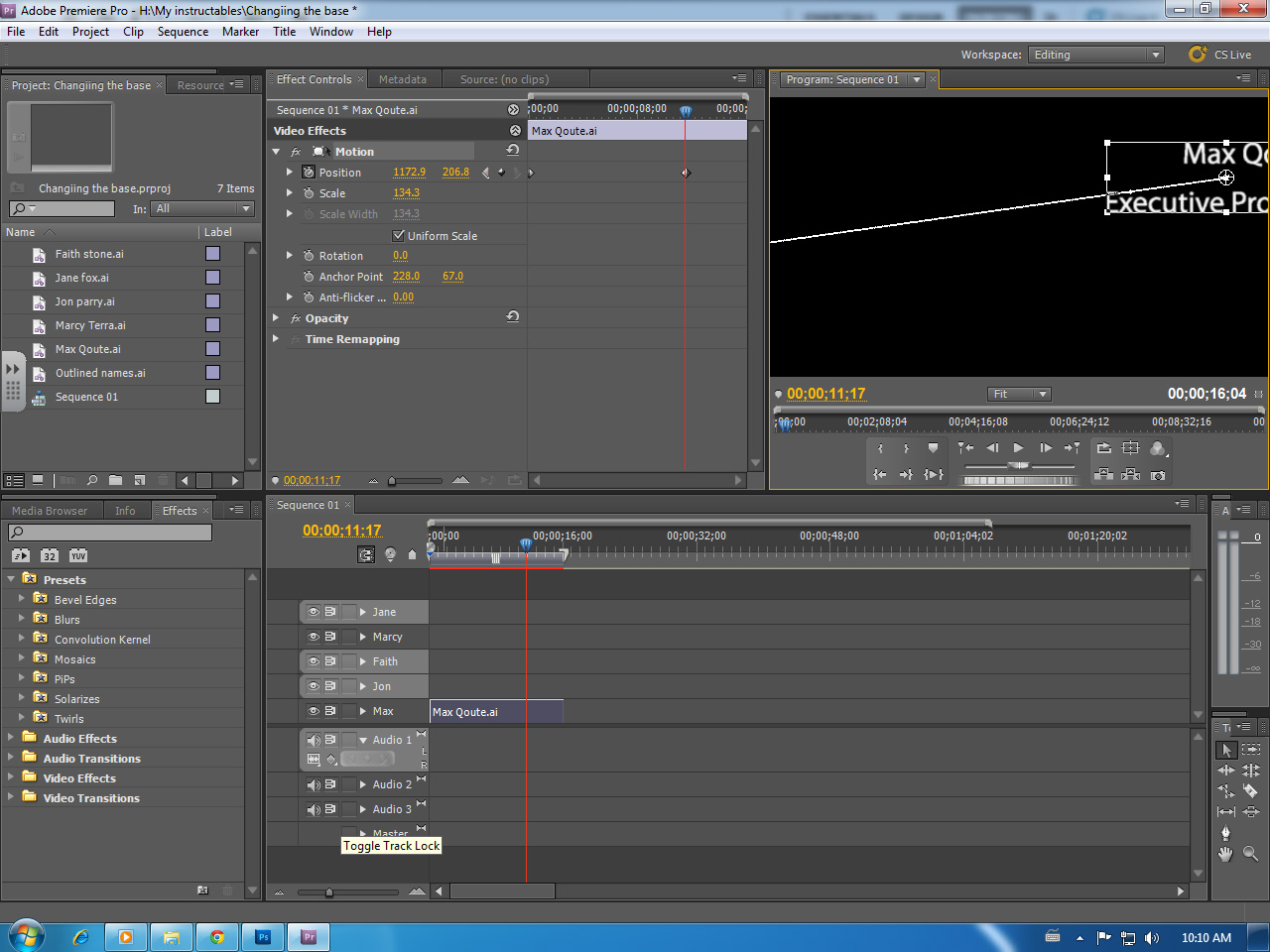Viewport: 1270px width, 952px height.
Task: Switch Project panel to icon view
Action: (38, 480)
